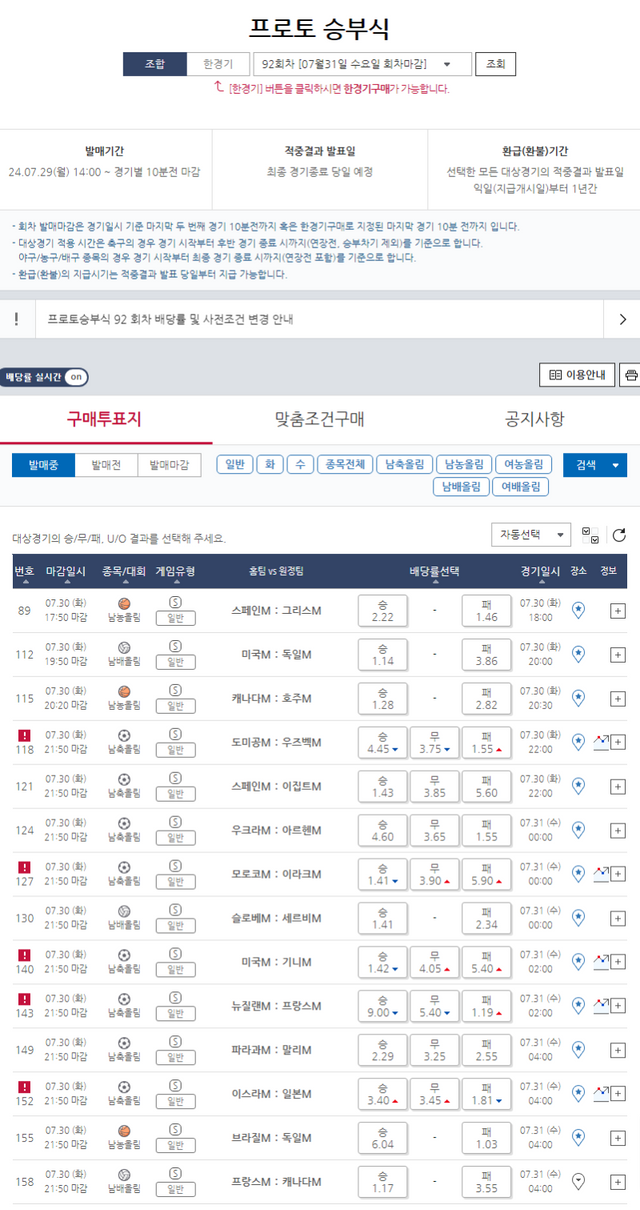Click red alert icon on match 127

click(25, 867)
